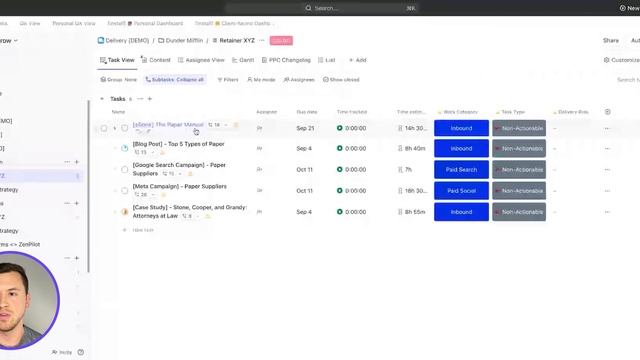
Task: Toggle Subtasks Collapse all setting
Action: [x=175, y=80]
